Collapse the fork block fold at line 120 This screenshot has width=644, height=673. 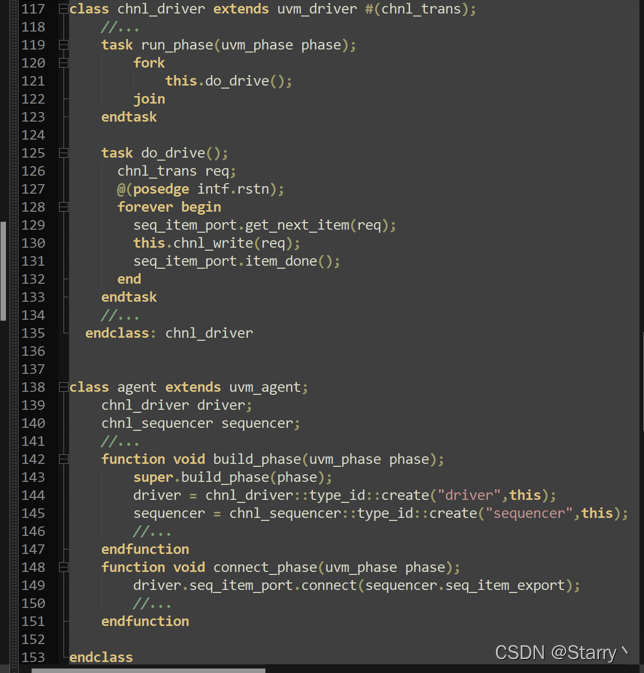click(x=64, y=63)
